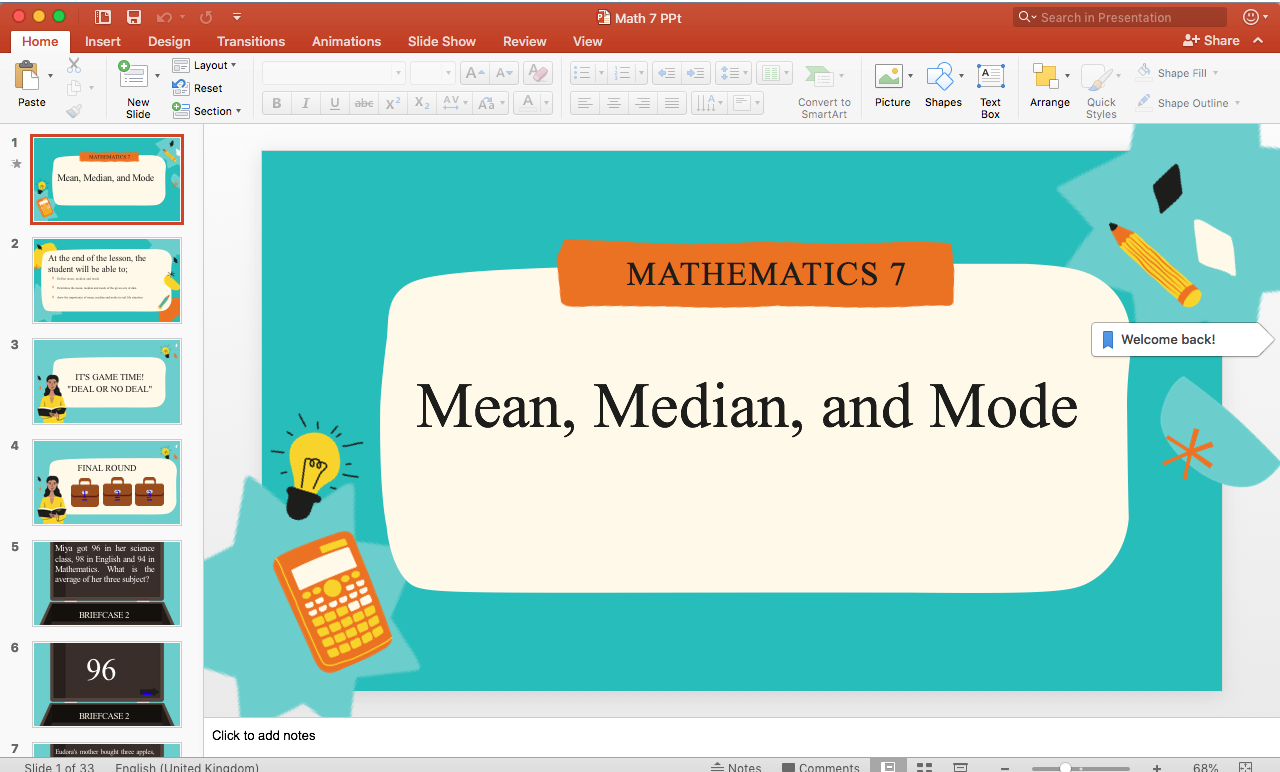Adjust the zoom slider in status bar
Viewport: 1280px width, 772px height.
click(x=1066, y=767)
